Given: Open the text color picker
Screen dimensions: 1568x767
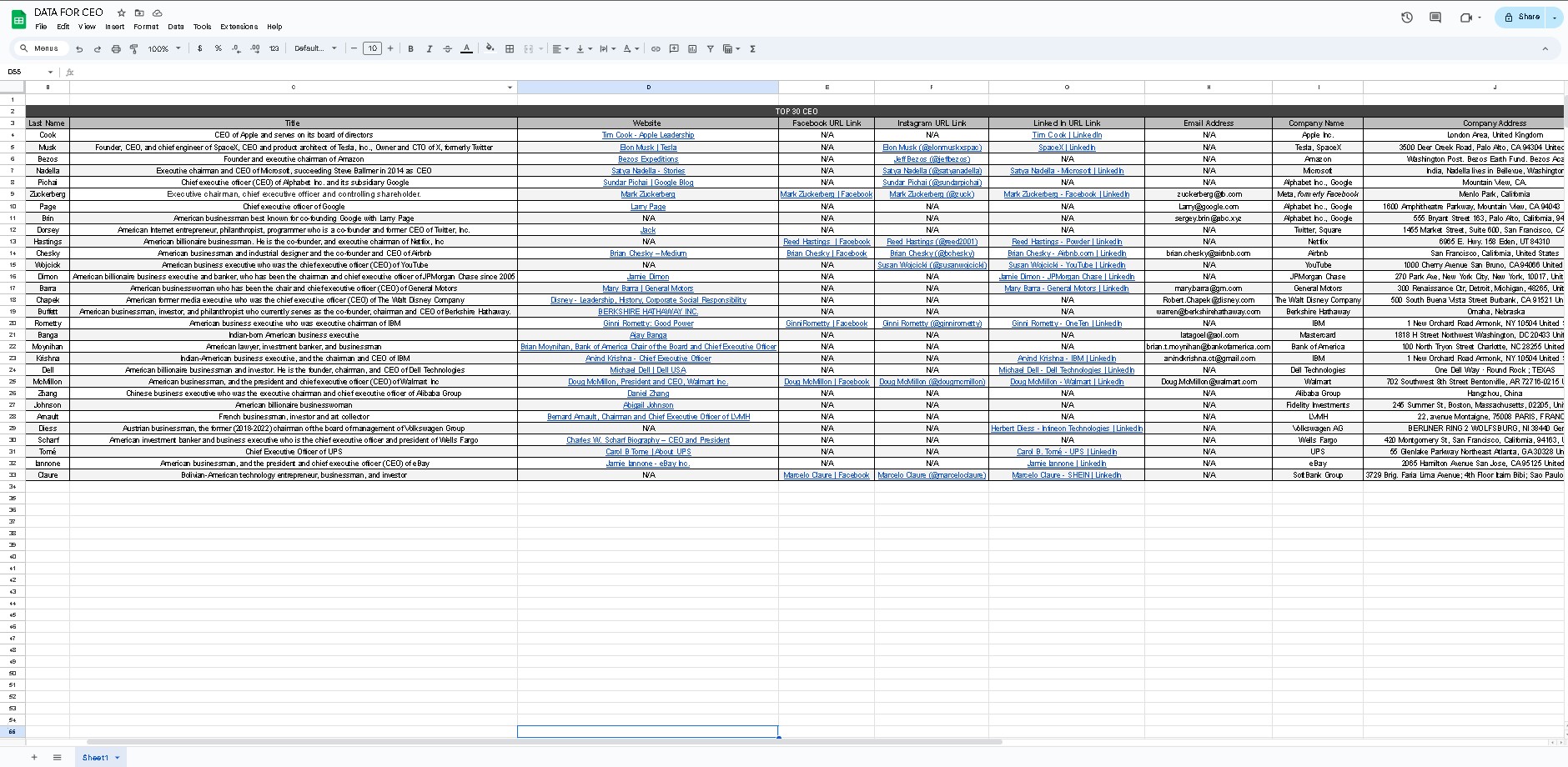Looking at the screenshot, I should (x=467, y=49).
